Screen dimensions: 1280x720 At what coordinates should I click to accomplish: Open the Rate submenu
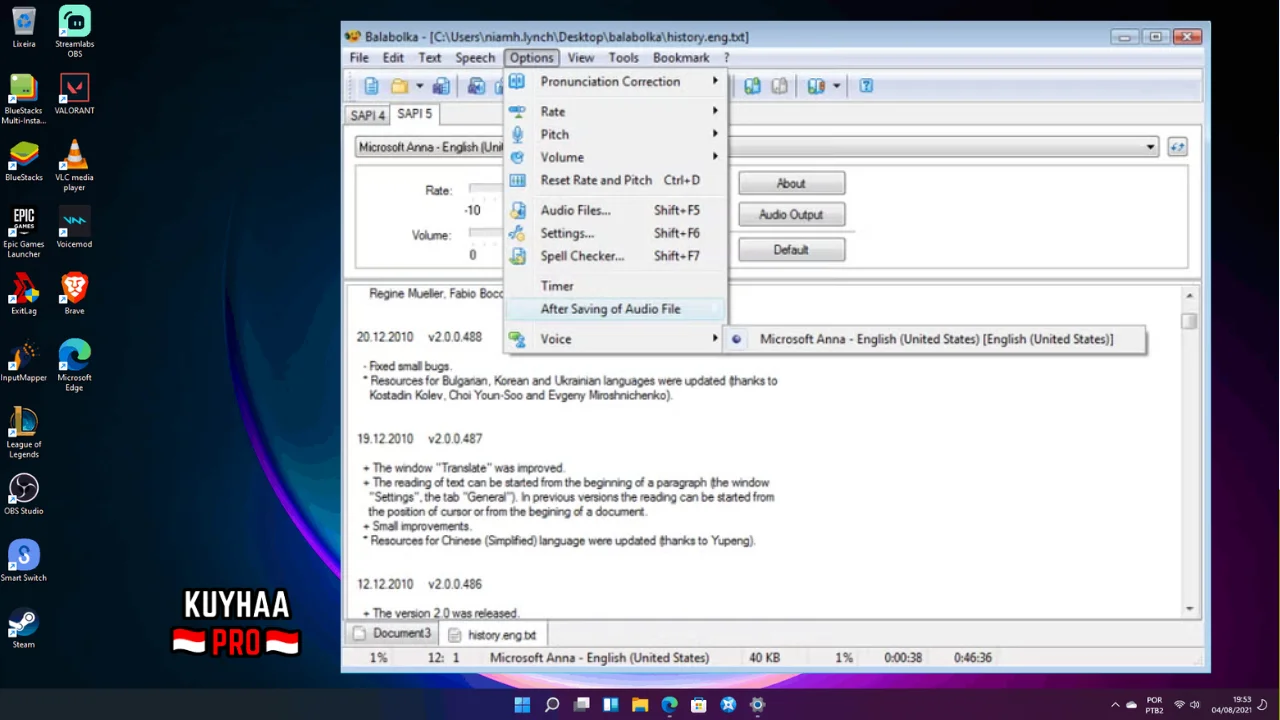point(616,111)
